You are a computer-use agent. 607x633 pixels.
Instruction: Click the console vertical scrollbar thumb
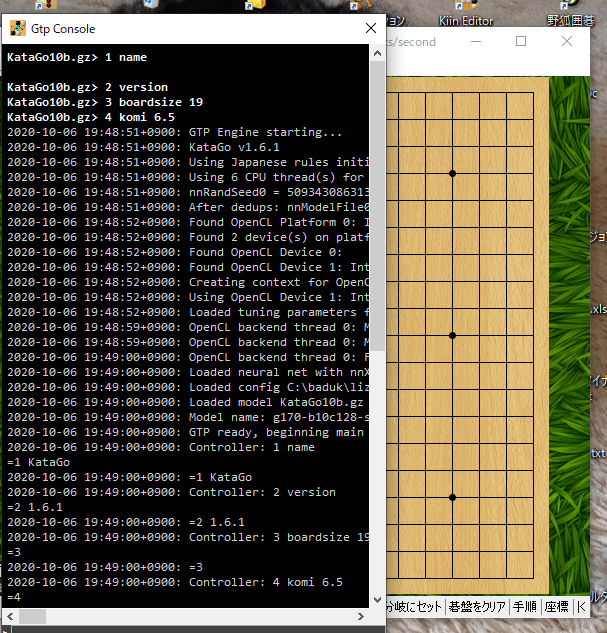pyautogui.click(x=377, y=206)
